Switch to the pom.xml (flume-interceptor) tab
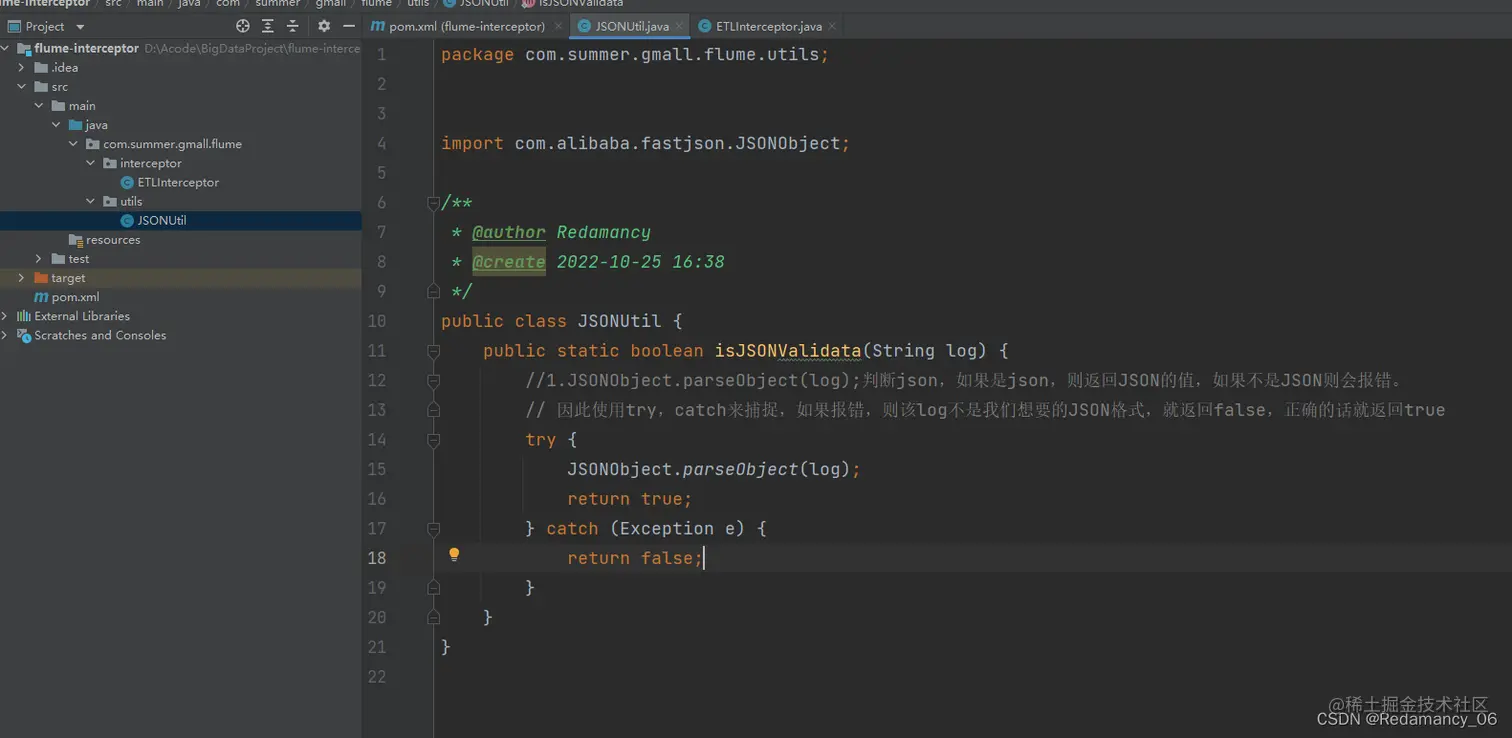Viewport: 1512px width, 738px height. (x=467, y=26)
